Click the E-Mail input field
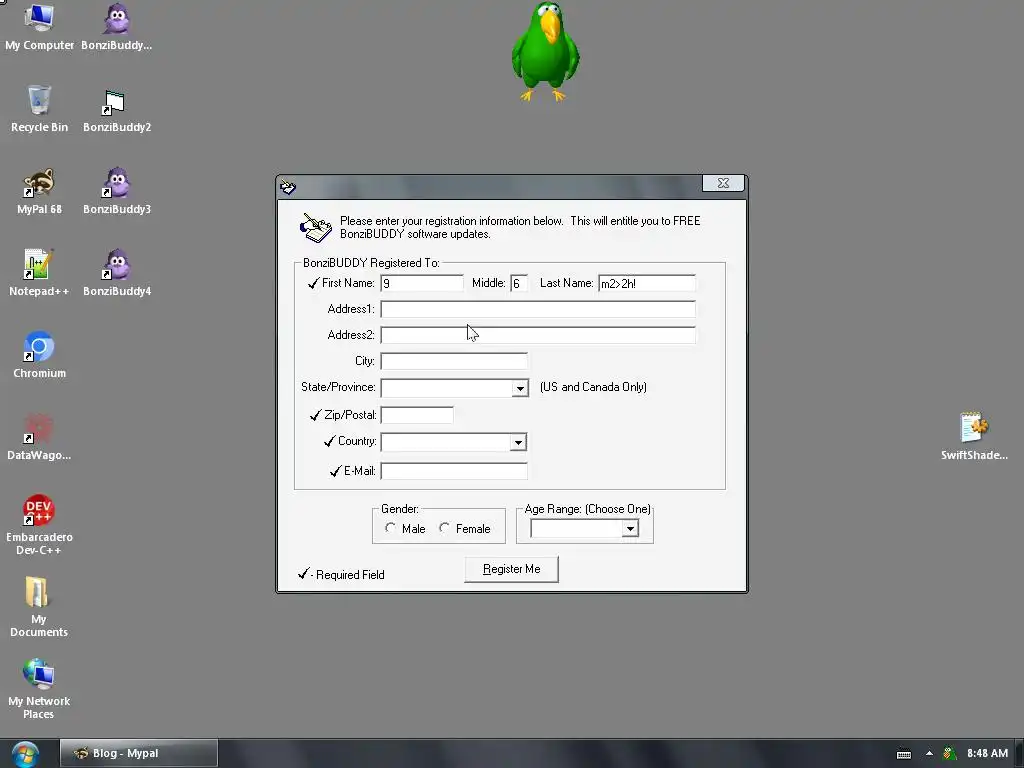This screenshot has height=768, width=1024. [454, 471]
